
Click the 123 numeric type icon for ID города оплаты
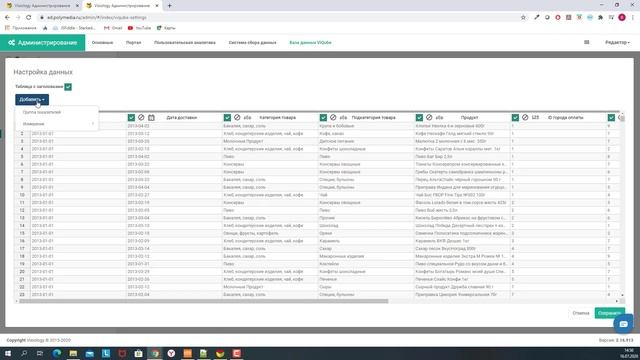tap(535, 118)
